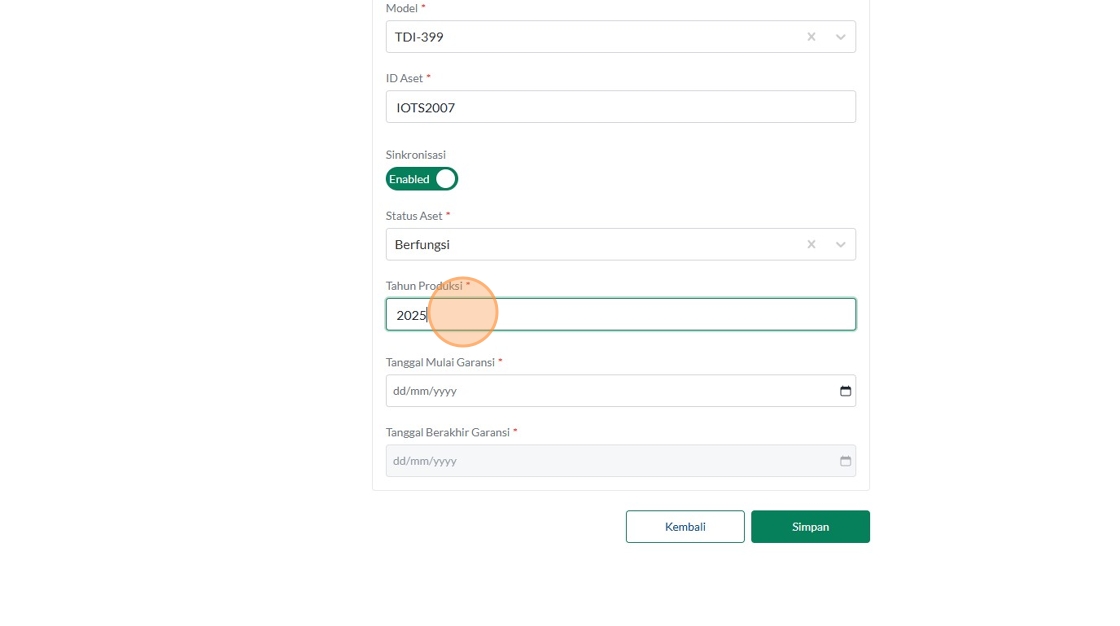Click the Sinkronisasi label text
1120x626 pixels.
click(x=416, y=155)
